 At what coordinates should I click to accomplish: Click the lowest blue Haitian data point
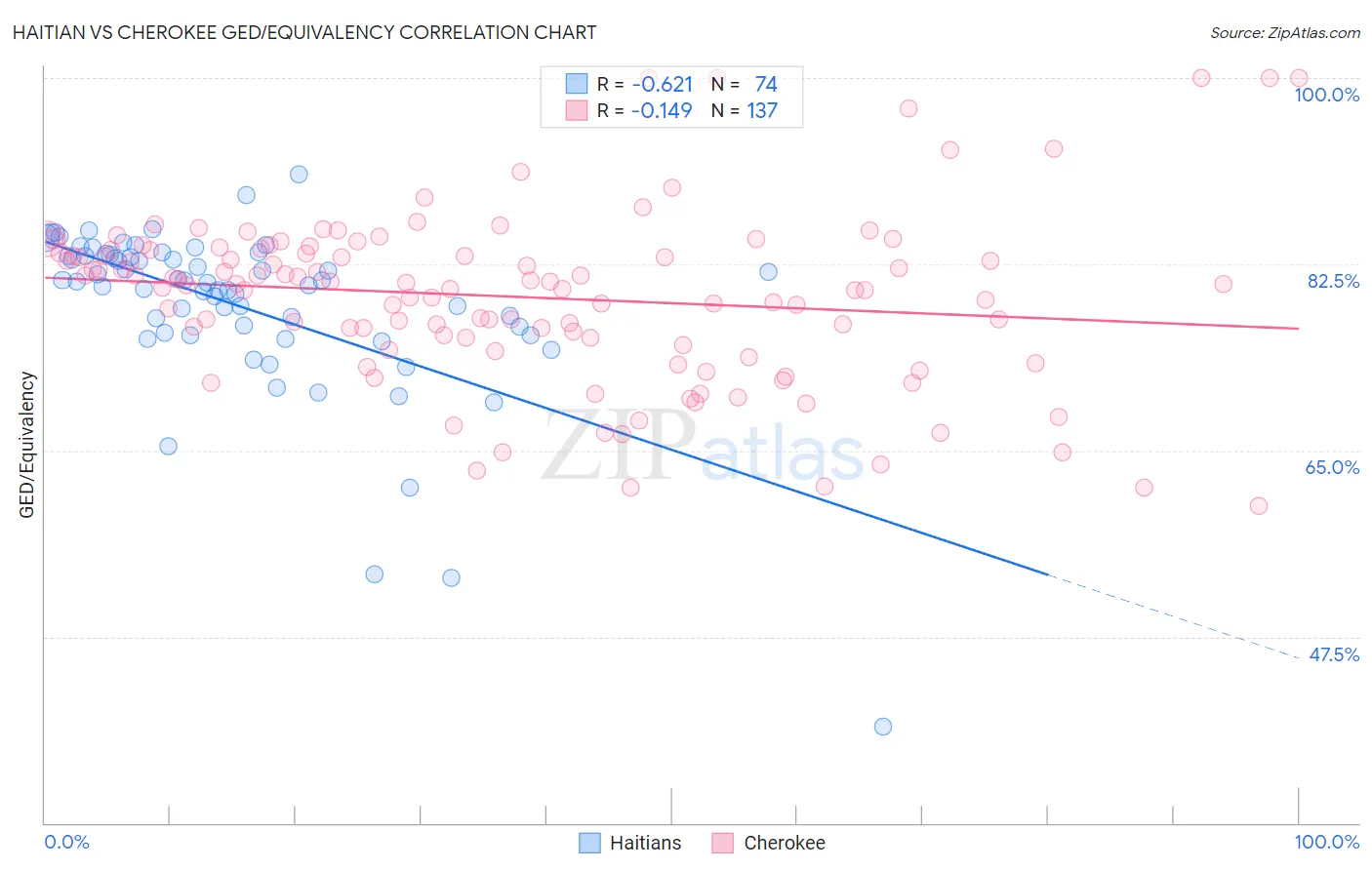point(883,726)
